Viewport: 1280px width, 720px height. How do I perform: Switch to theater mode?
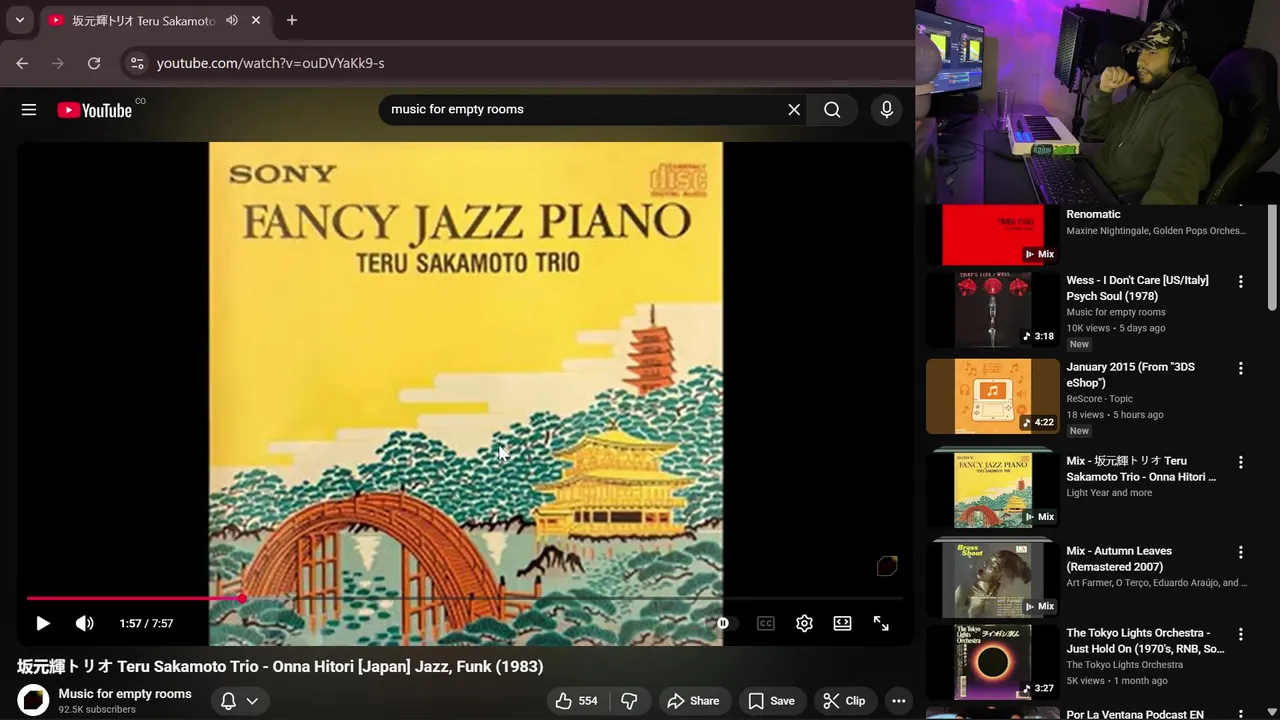coord(843,623)
